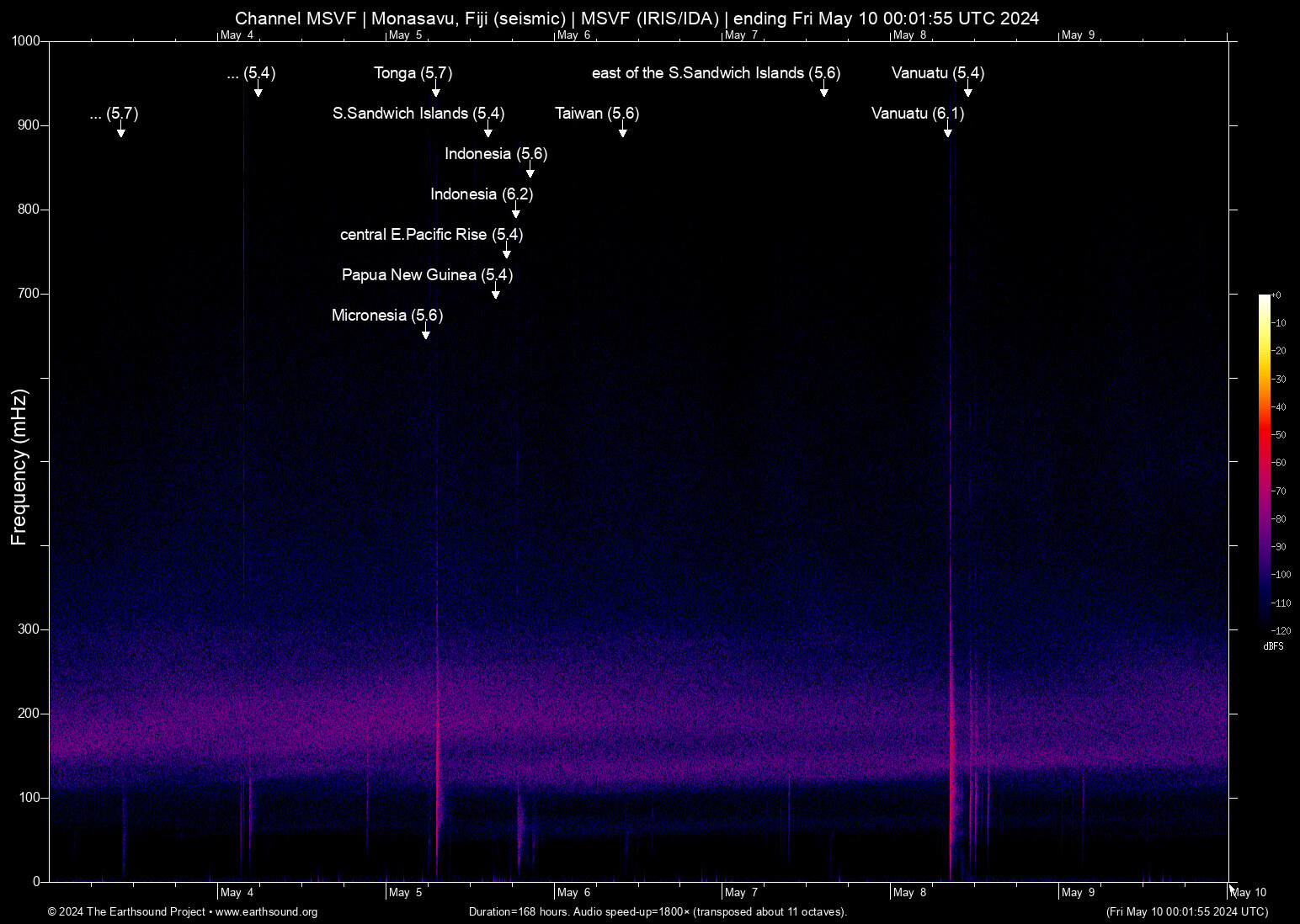The image size is (1300, 924).
Task: Click the May 10 label at the axis end
Action: pyautogui.click(x=1249, y=893)
